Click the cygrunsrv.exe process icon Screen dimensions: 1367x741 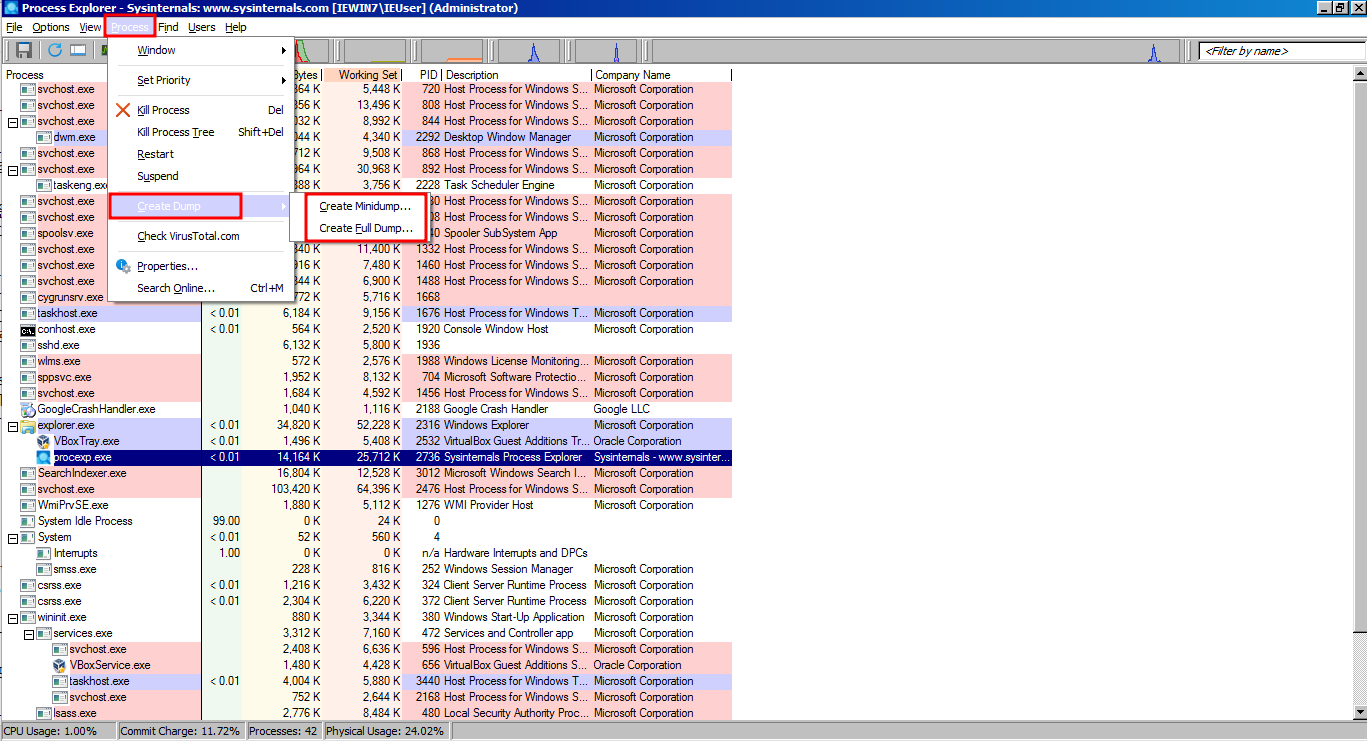tap(28, 297)
